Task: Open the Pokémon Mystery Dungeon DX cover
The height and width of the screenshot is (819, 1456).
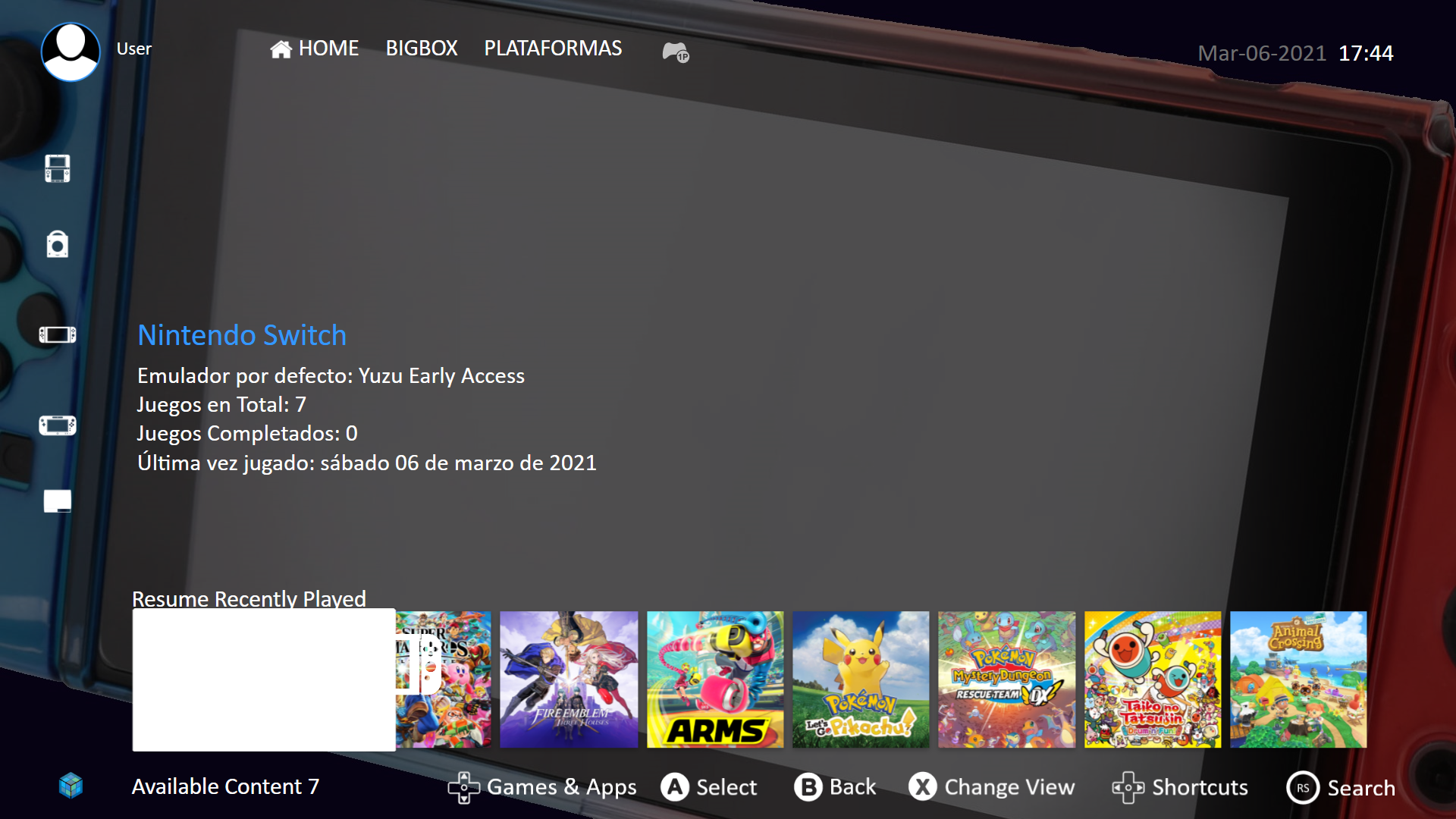Action: click(x=1006, y=679)
